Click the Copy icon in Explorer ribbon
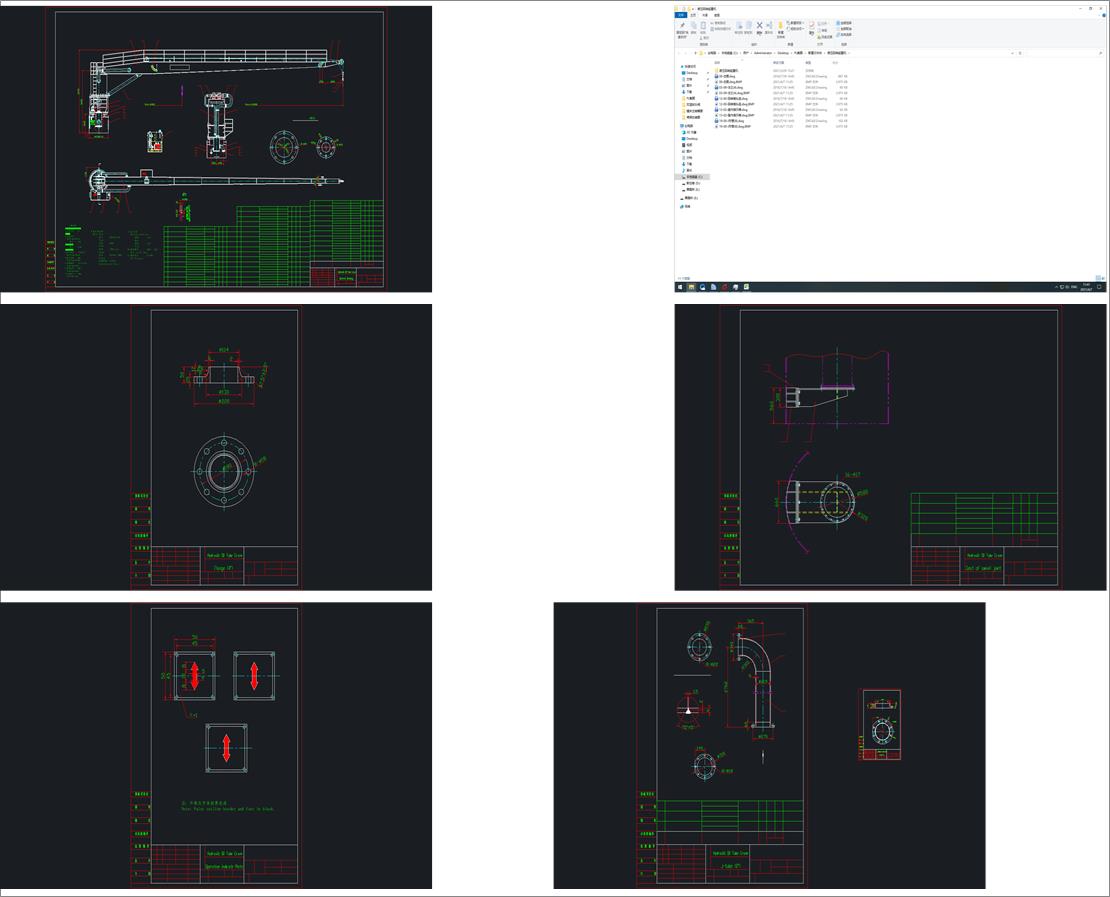Screen dimensions: 1110x897 694,25
